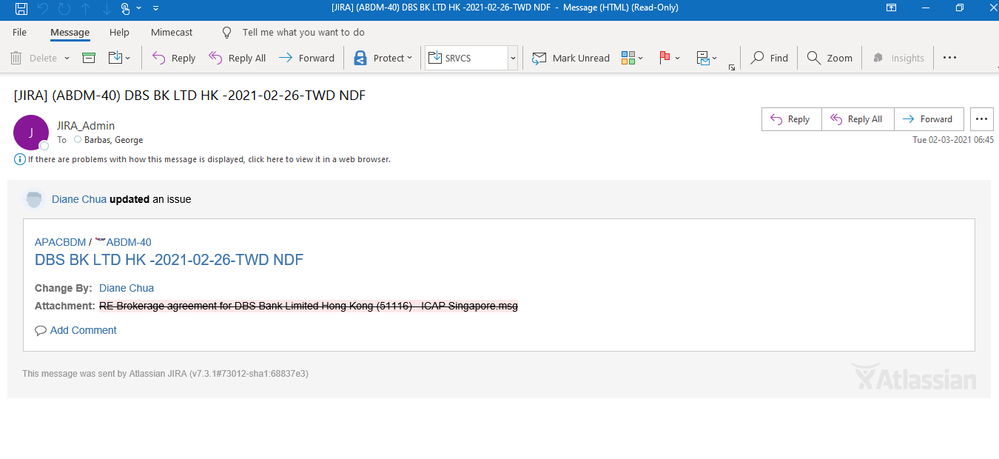Click Forward button in message header
The width and height of the screenshot is (999, 459).
(x=929, y=119)
